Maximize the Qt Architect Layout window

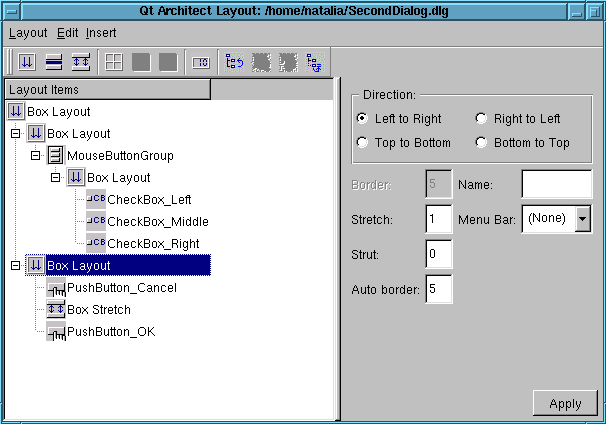pyautogui.click(x=594, y=11)
